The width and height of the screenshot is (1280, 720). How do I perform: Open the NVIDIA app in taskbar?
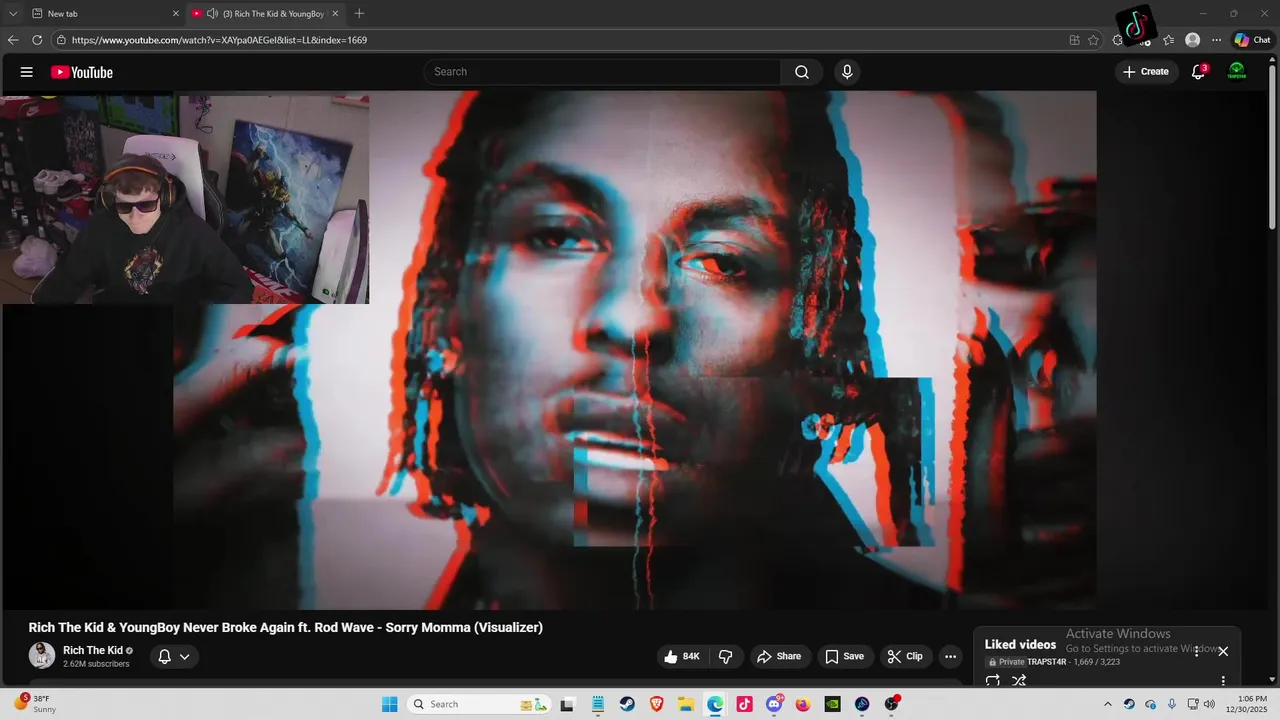pyautogui.click(x=832, y=704)
